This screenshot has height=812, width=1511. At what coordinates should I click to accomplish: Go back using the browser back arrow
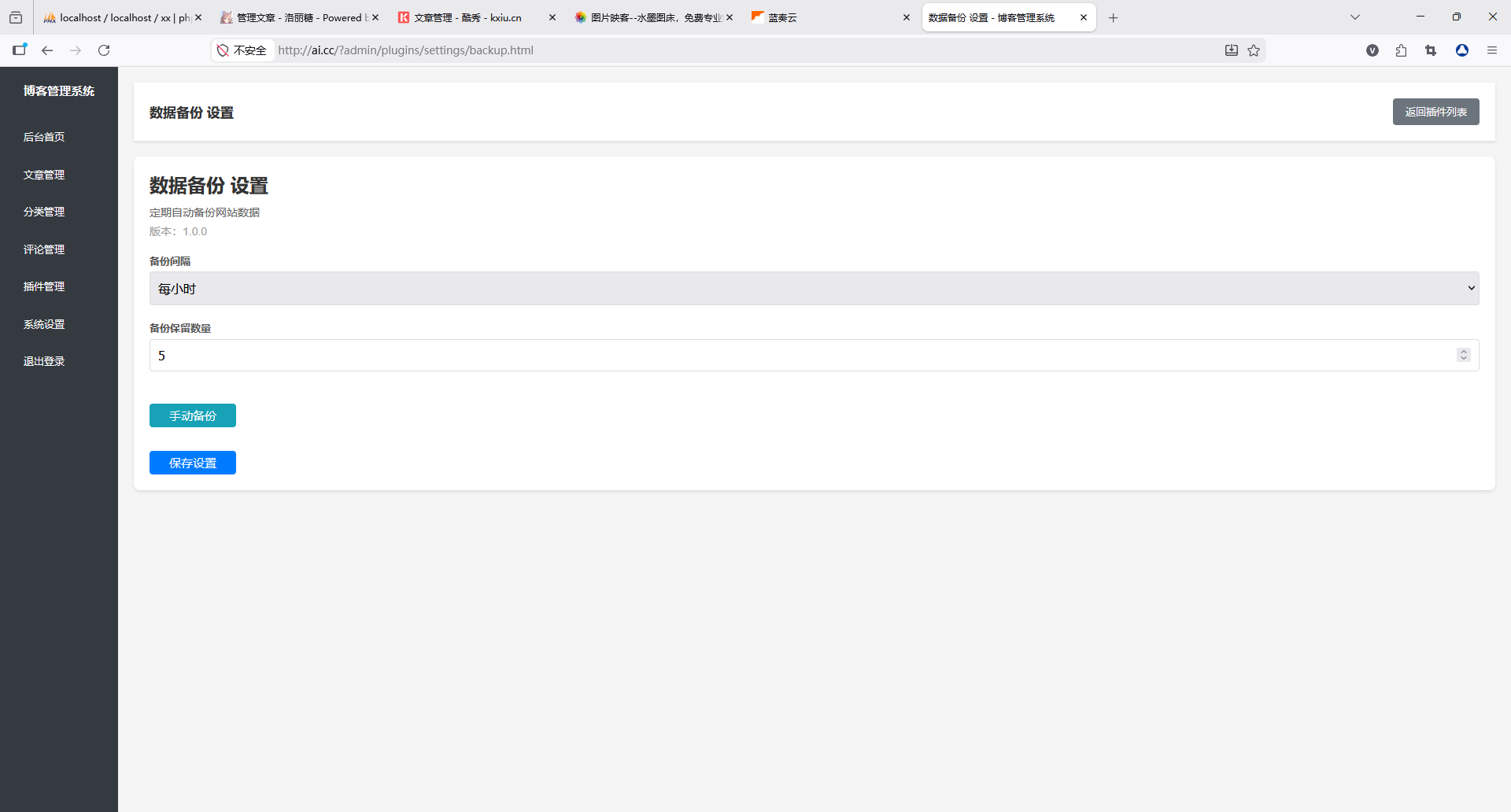point(47,50)
